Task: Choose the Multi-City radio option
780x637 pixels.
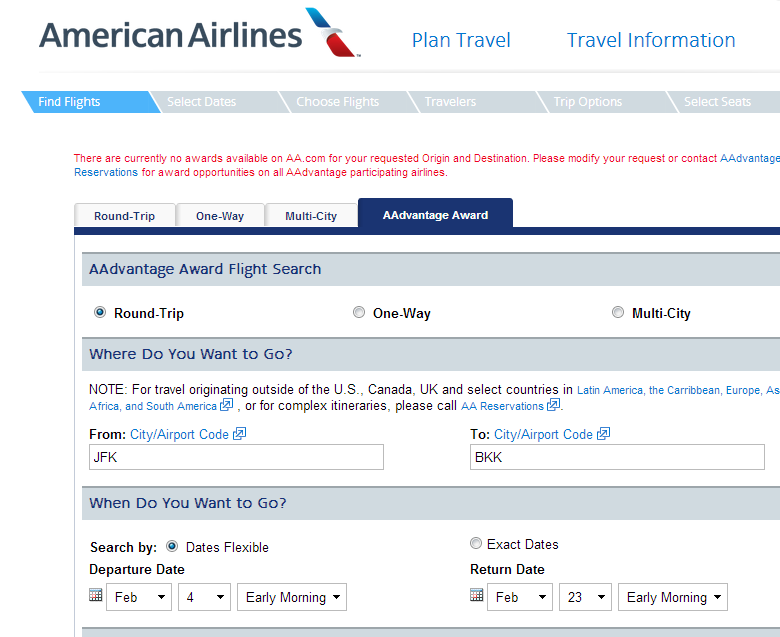Action: 617,312
